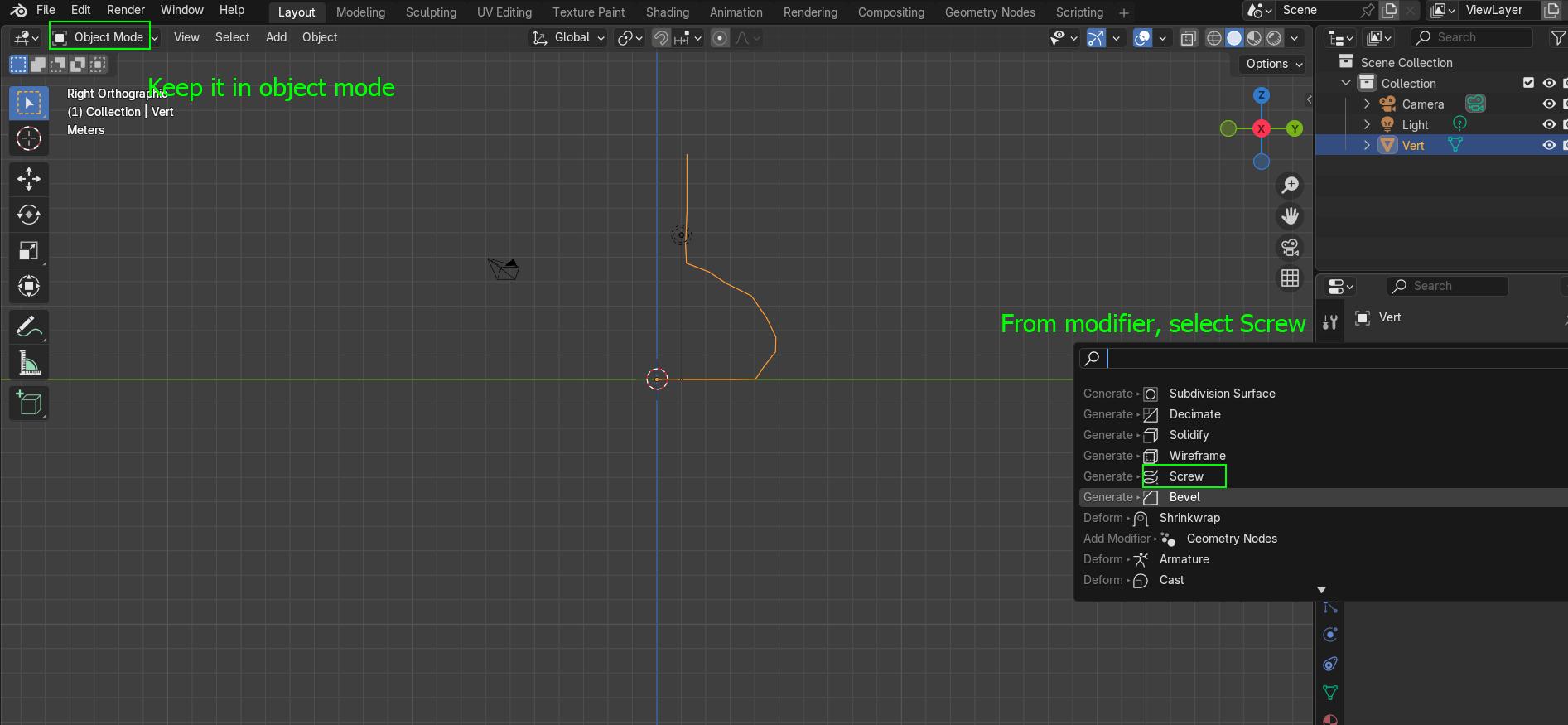Switch to rendered viewport shading
The image size is (1568, 725).
point(1274,38)
